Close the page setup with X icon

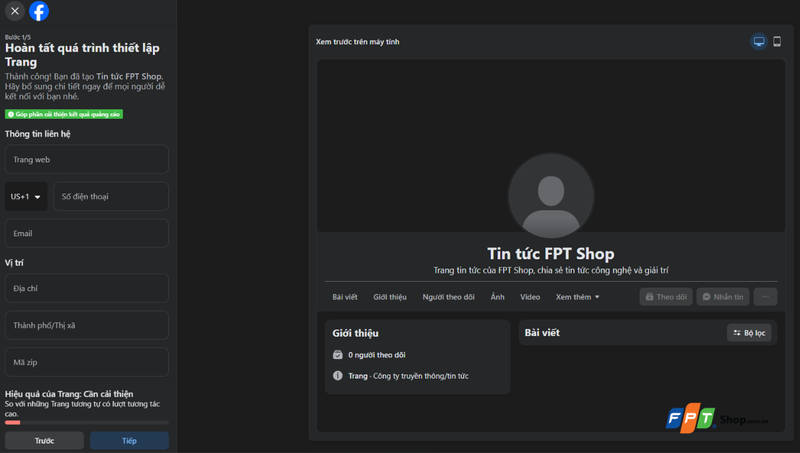(x=15, y=11)
